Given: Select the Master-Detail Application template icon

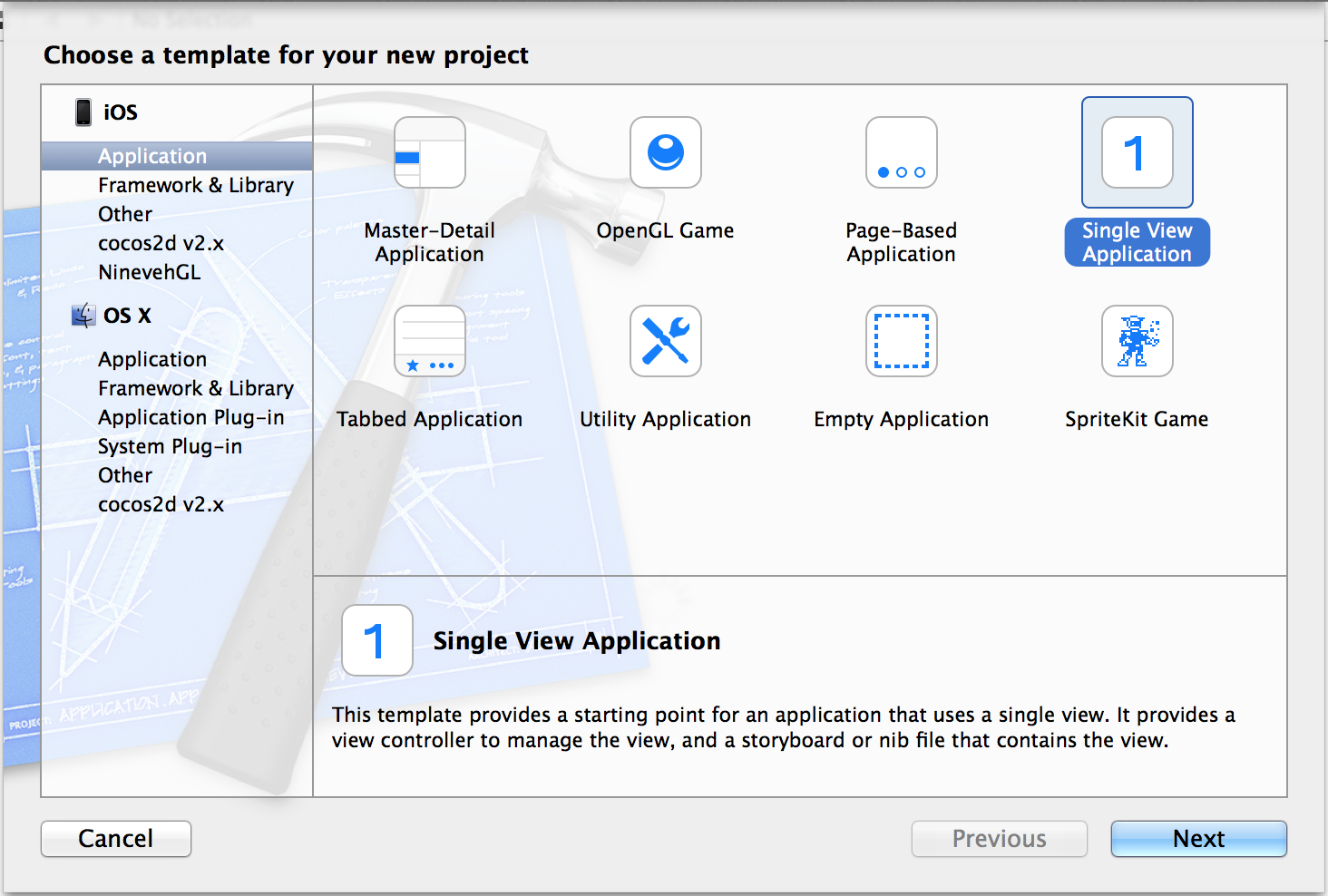Looking at the screenshot, I should 430,152.
